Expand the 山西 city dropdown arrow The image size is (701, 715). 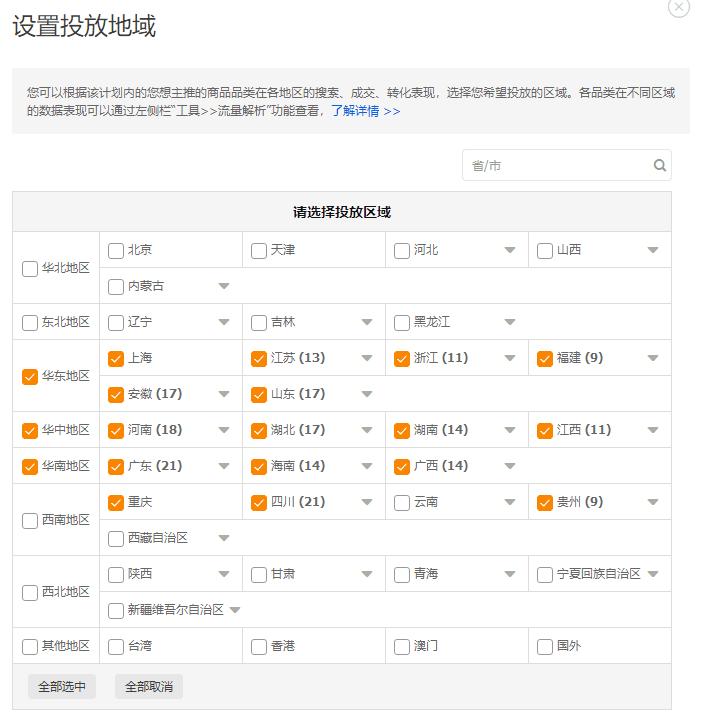pos(653,250)
